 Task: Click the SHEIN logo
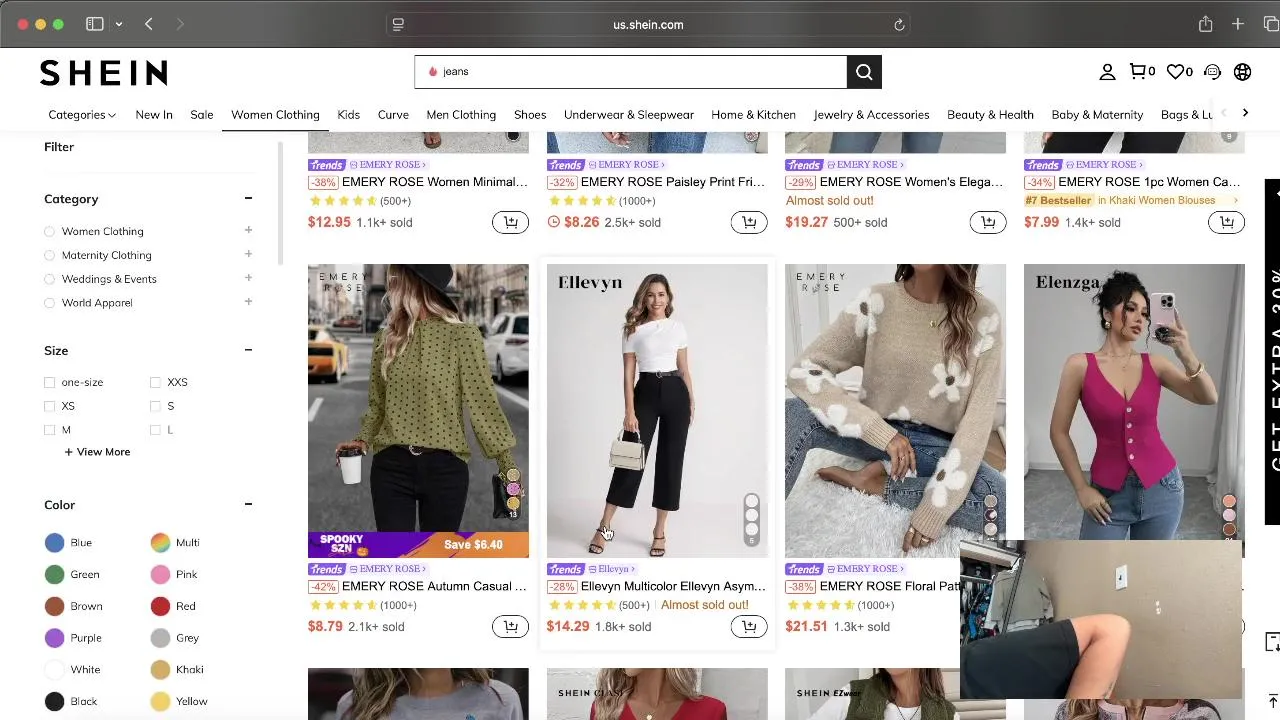pos(103,72)
